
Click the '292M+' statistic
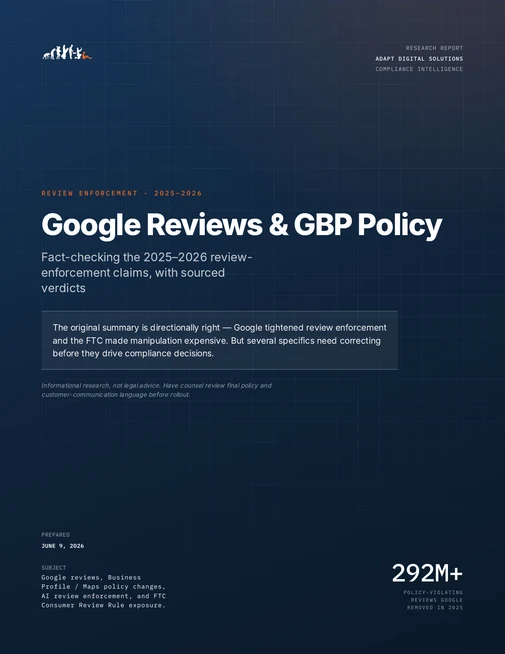(x=427, y=574)
